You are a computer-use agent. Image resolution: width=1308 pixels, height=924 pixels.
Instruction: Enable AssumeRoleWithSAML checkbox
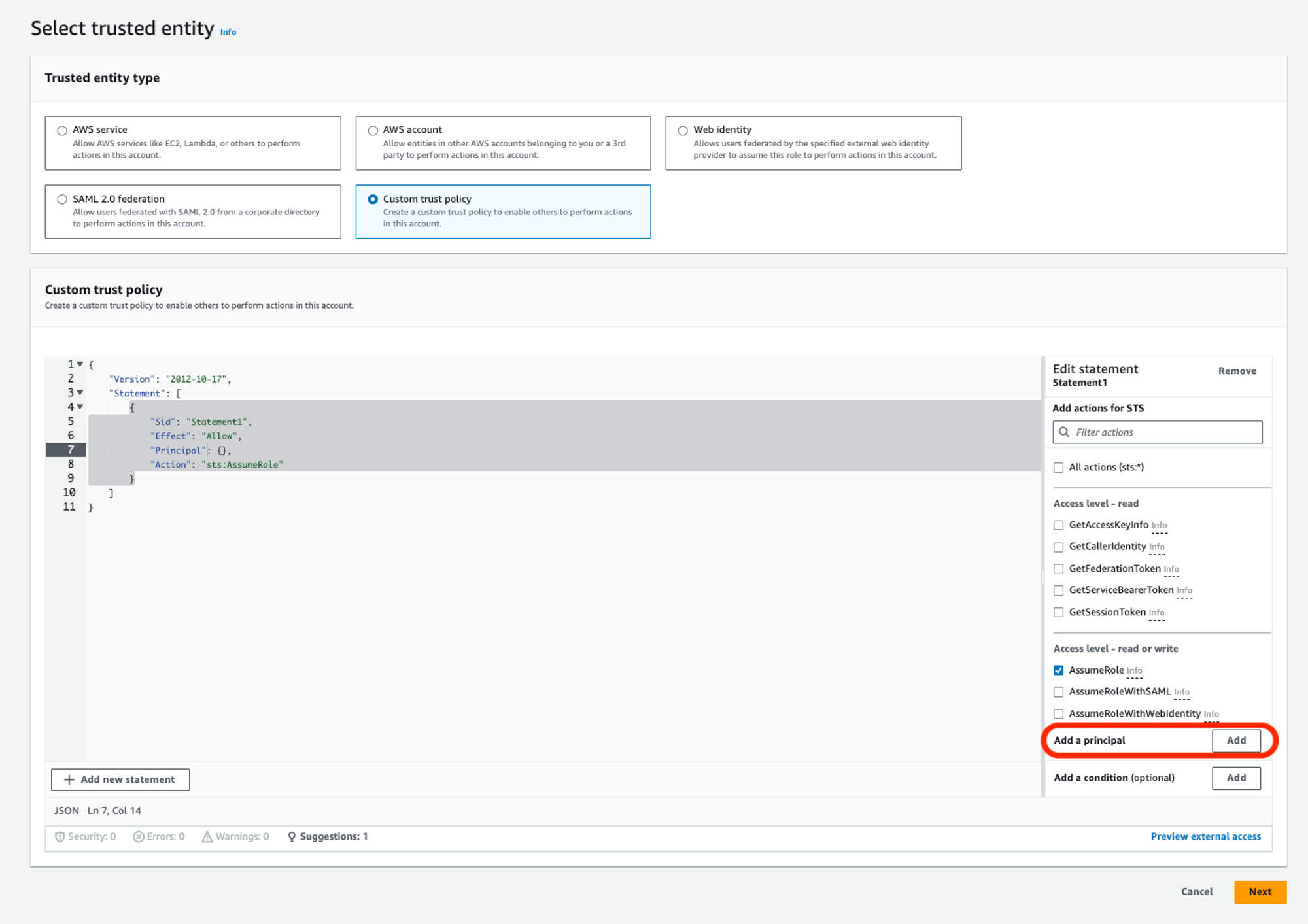(1058, 692)
